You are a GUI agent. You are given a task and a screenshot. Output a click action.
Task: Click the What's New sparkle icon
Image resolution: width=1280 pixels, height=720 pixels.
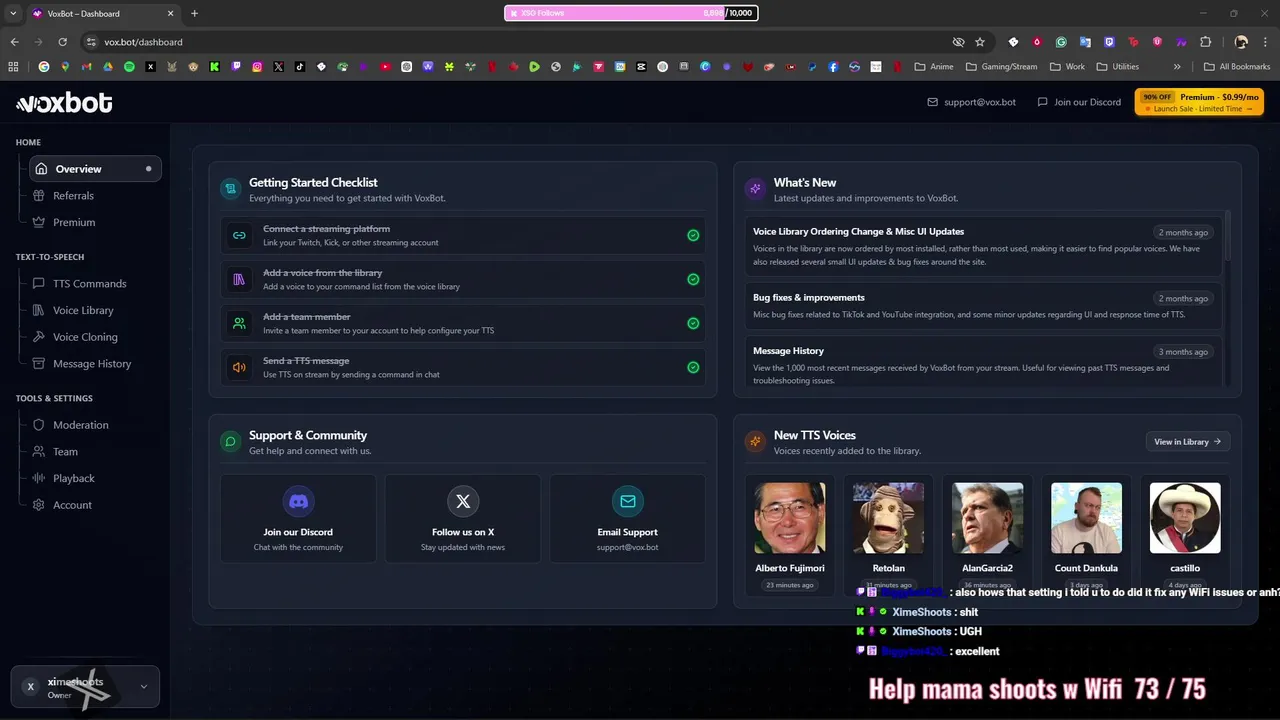coord(755,188)
